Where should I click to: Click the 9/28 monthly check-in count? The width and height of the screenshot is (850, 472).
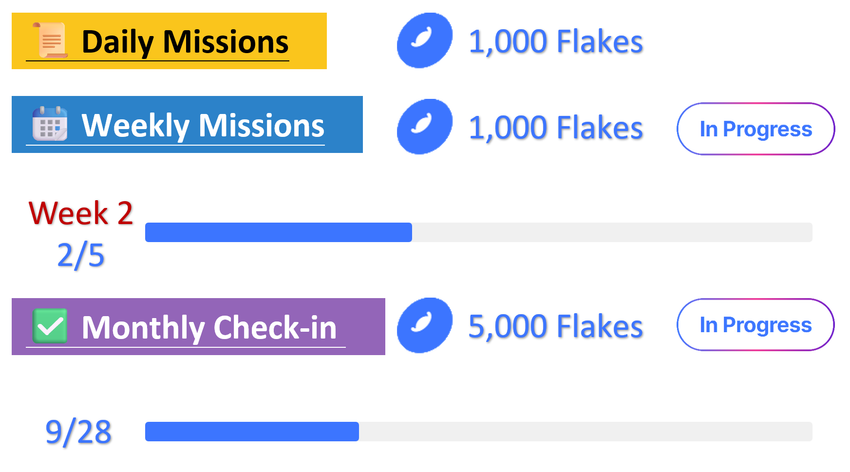(79, 432)
